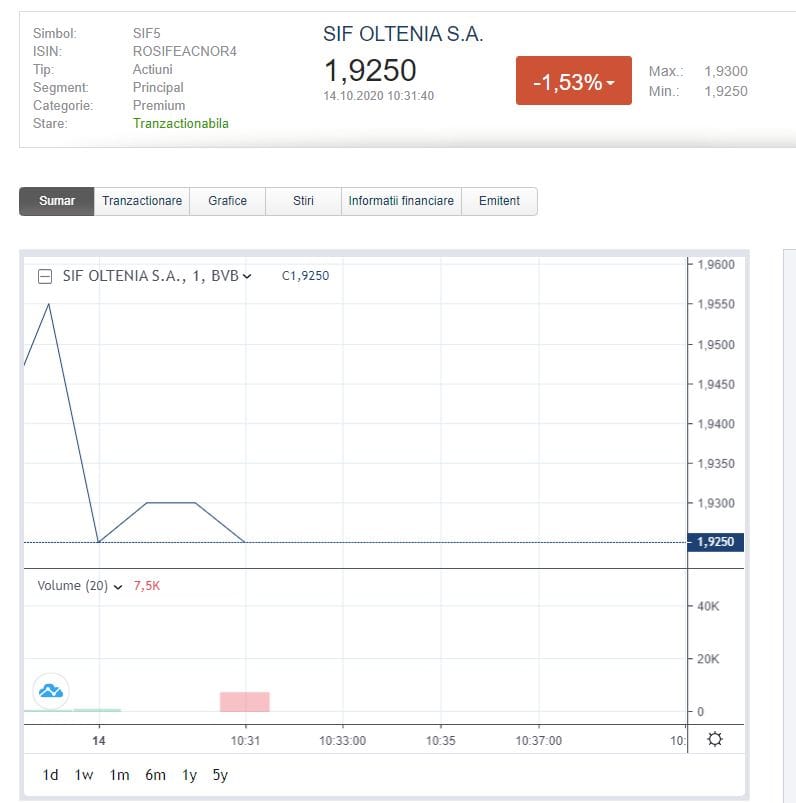This screenshot has width=796, height=803.
Task: Set chart range to 1w
Action: 84,775
